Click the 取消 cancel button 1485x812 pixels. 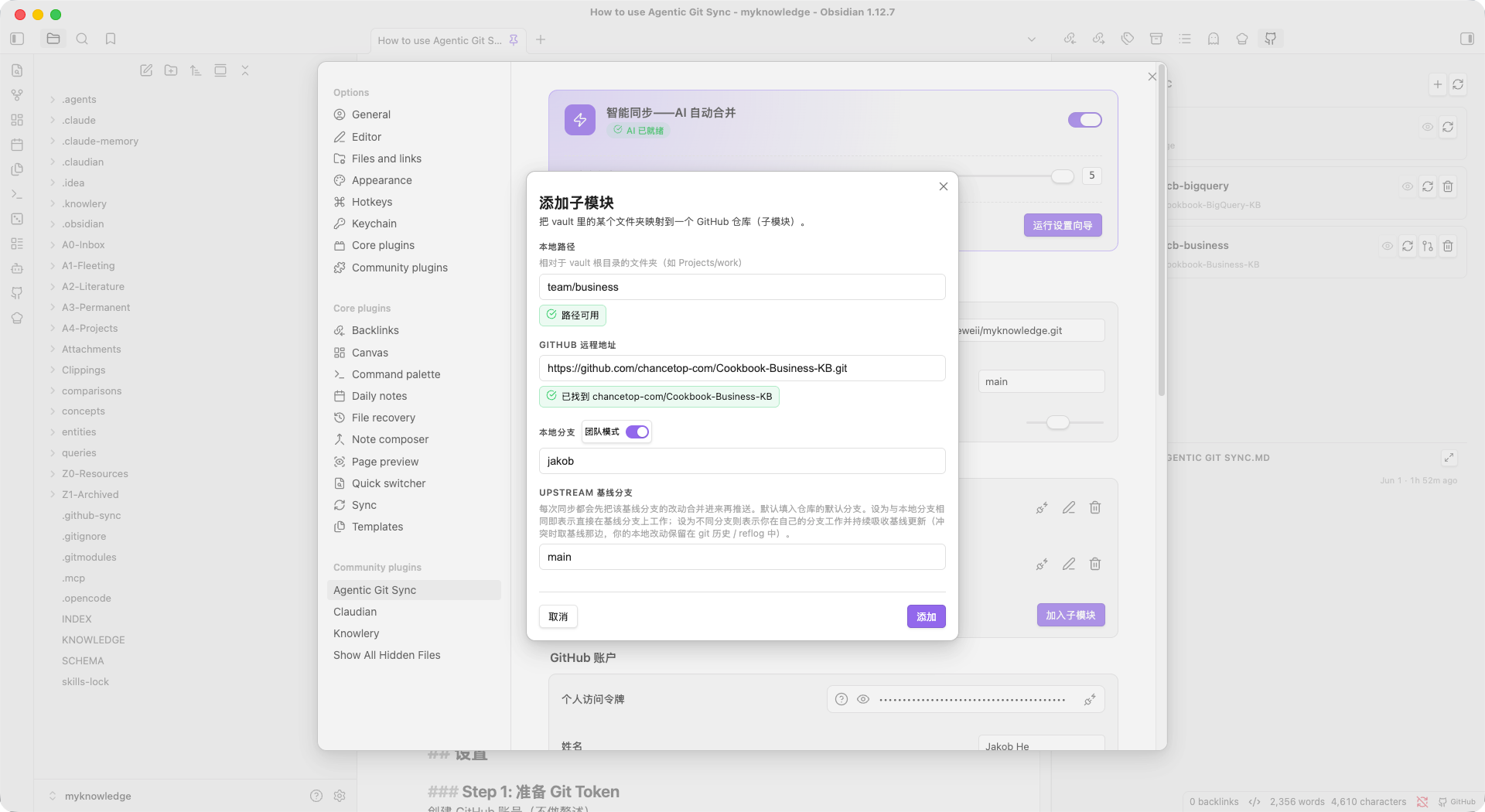pyautogui.click(x=558, y=616)
